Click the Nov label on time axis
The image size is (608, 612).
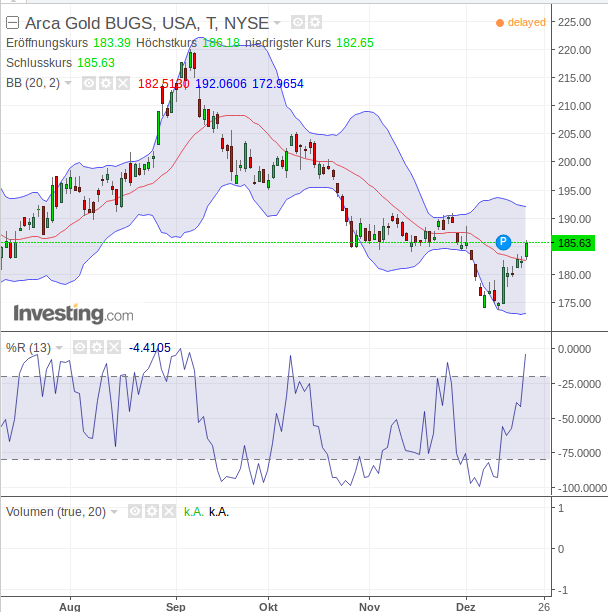click(x=369, y=607)
